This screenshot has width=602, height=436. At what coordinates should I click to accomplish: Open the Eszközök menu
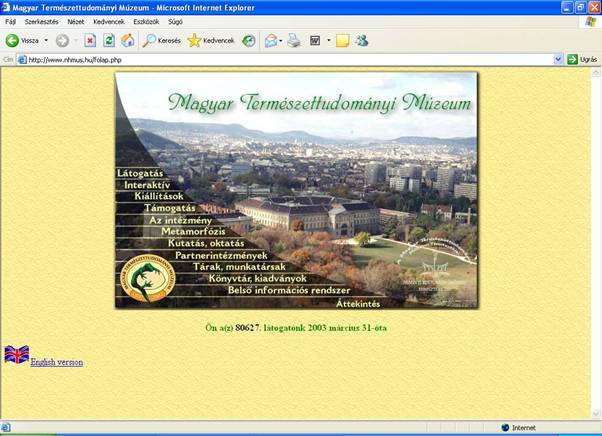[x=146, y=21]
